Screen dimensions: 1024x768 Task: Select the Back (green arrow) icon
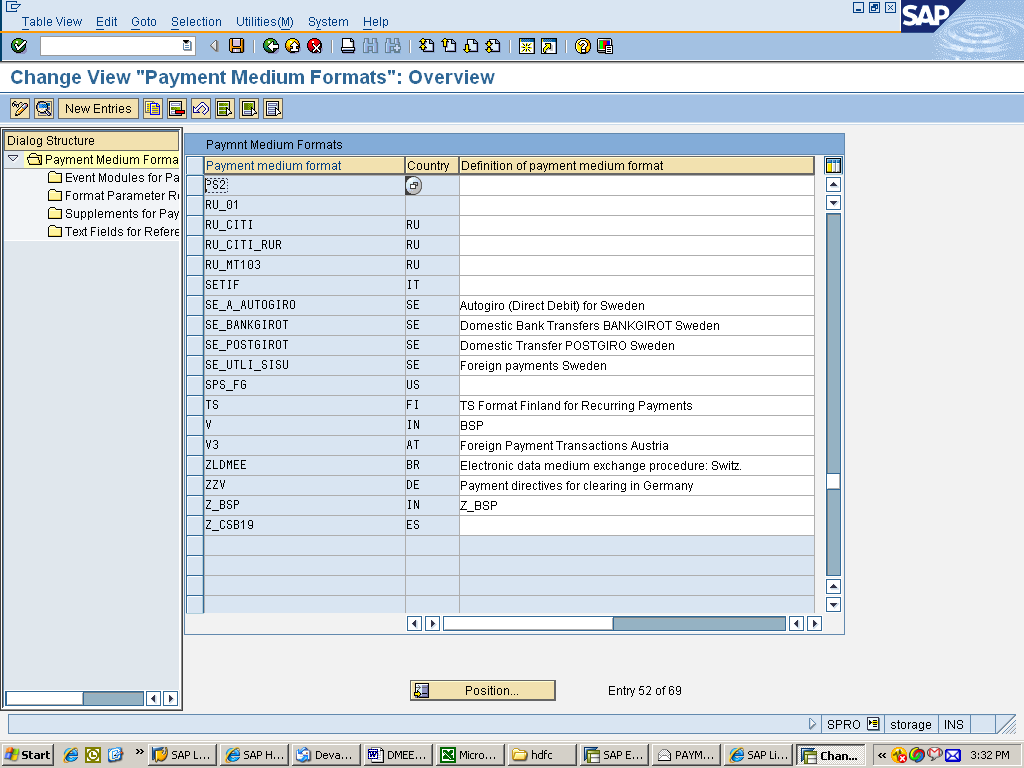coord(270,44)
